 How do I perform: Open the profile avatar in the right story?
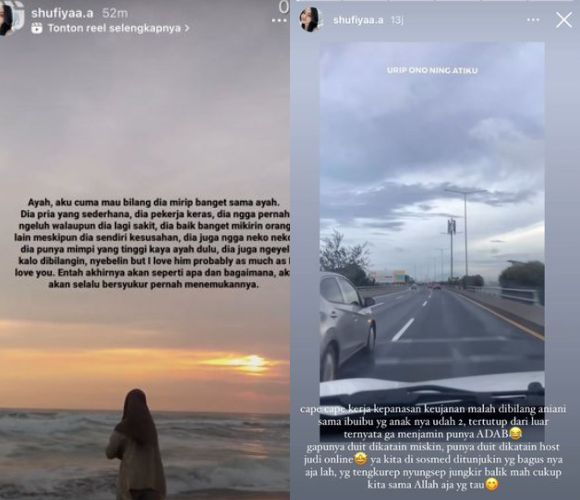coord(310,19)
